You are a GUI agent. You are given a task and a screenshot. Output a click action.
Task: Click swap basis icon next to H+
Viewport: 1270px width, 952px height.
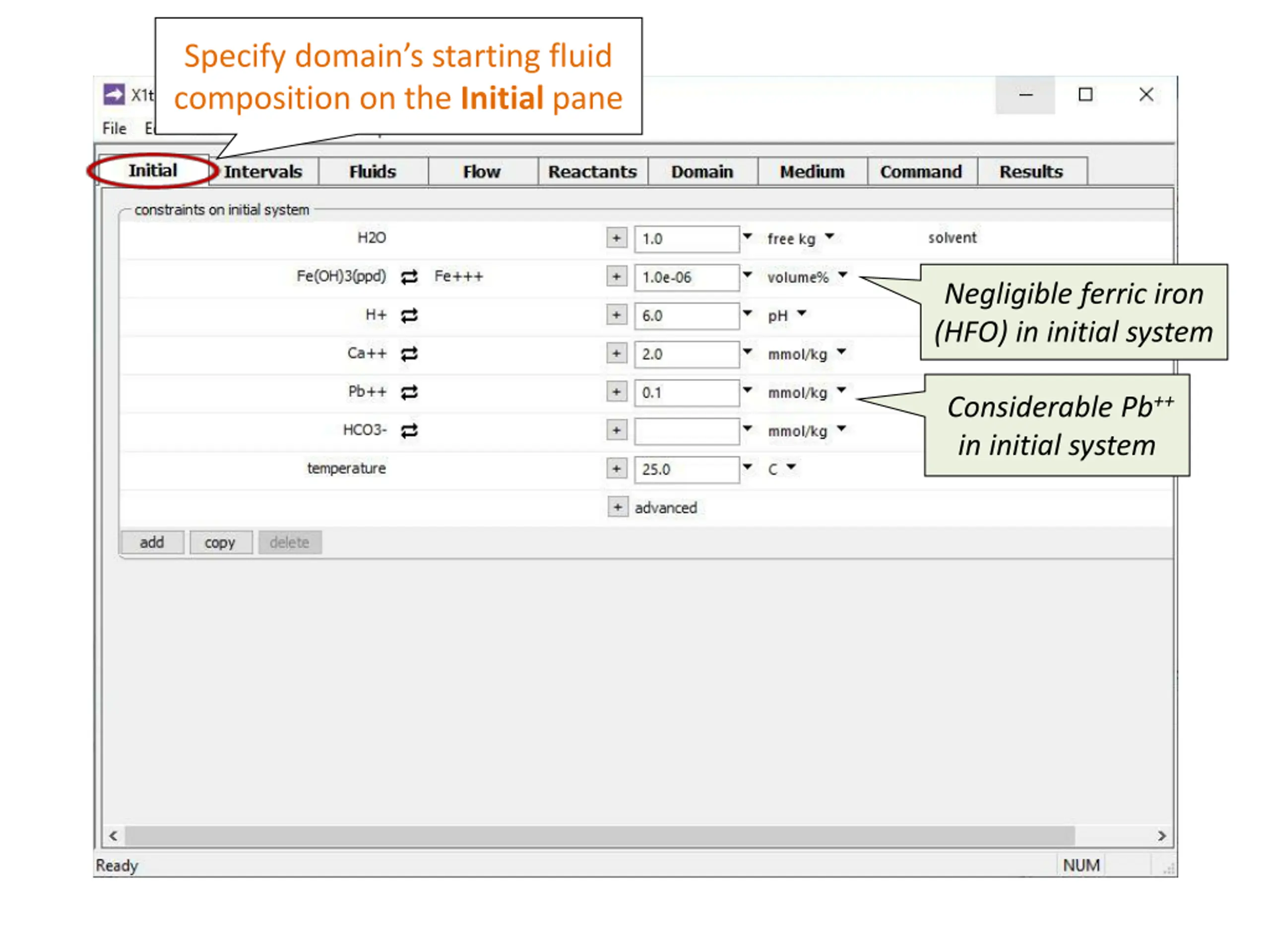[x=409, y=316]
